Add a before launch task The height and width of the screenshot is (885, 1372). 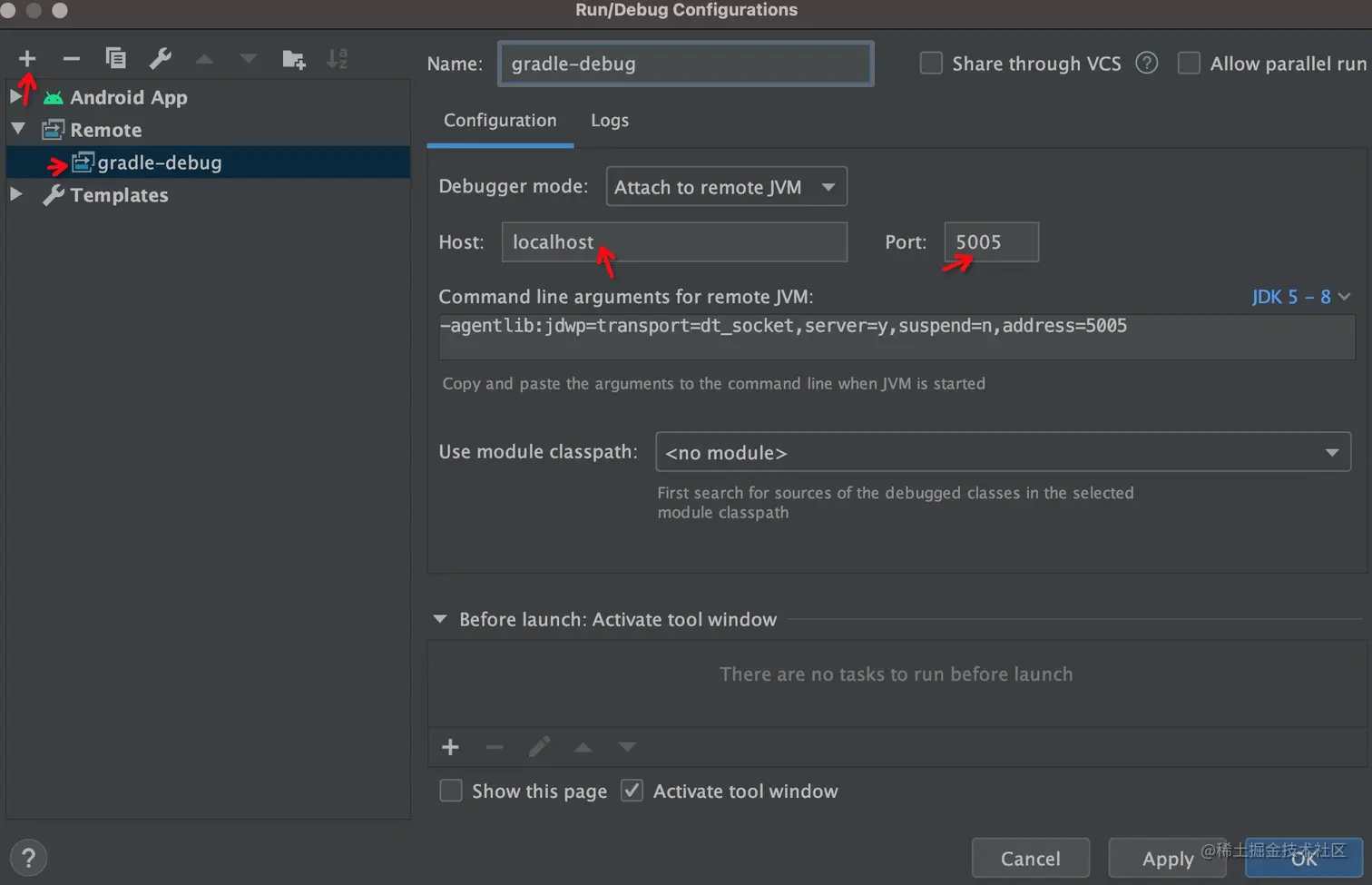tap(450, 747)
